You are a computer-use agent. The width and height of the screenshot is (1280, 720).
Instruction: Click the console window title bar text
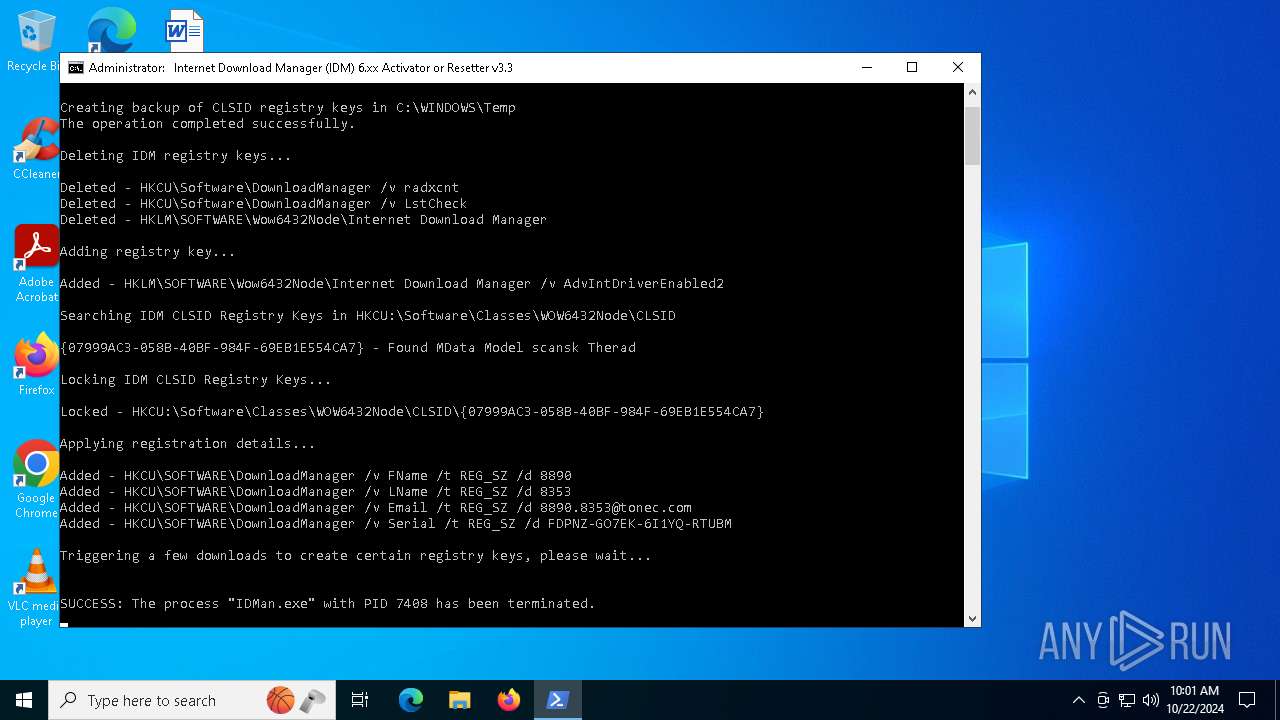300,68
